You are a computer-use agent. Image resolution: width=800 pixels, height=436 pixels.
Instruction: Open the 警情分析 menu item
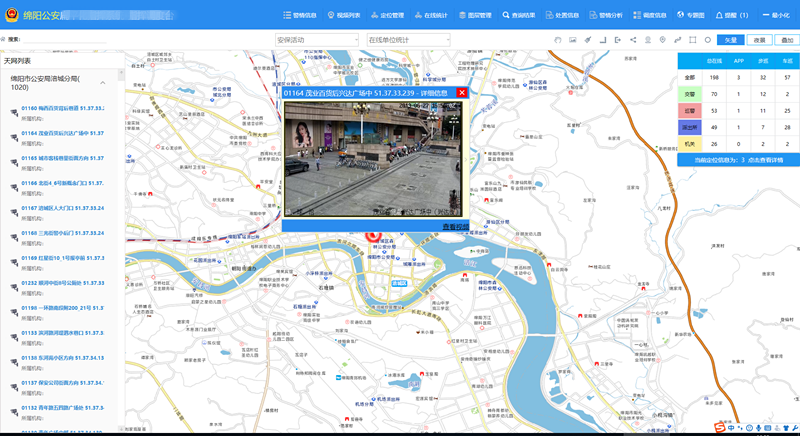(609, 15)
